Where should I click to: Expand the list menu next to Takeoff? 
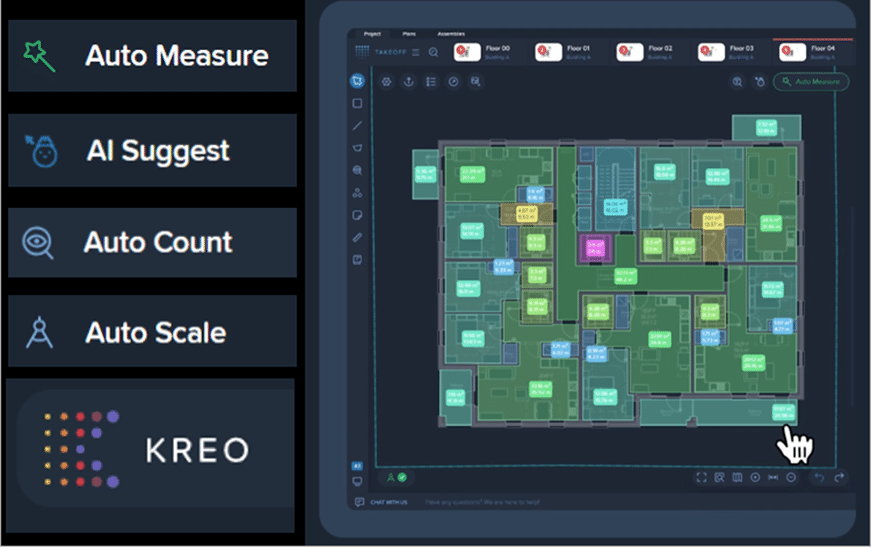[415, 52]
